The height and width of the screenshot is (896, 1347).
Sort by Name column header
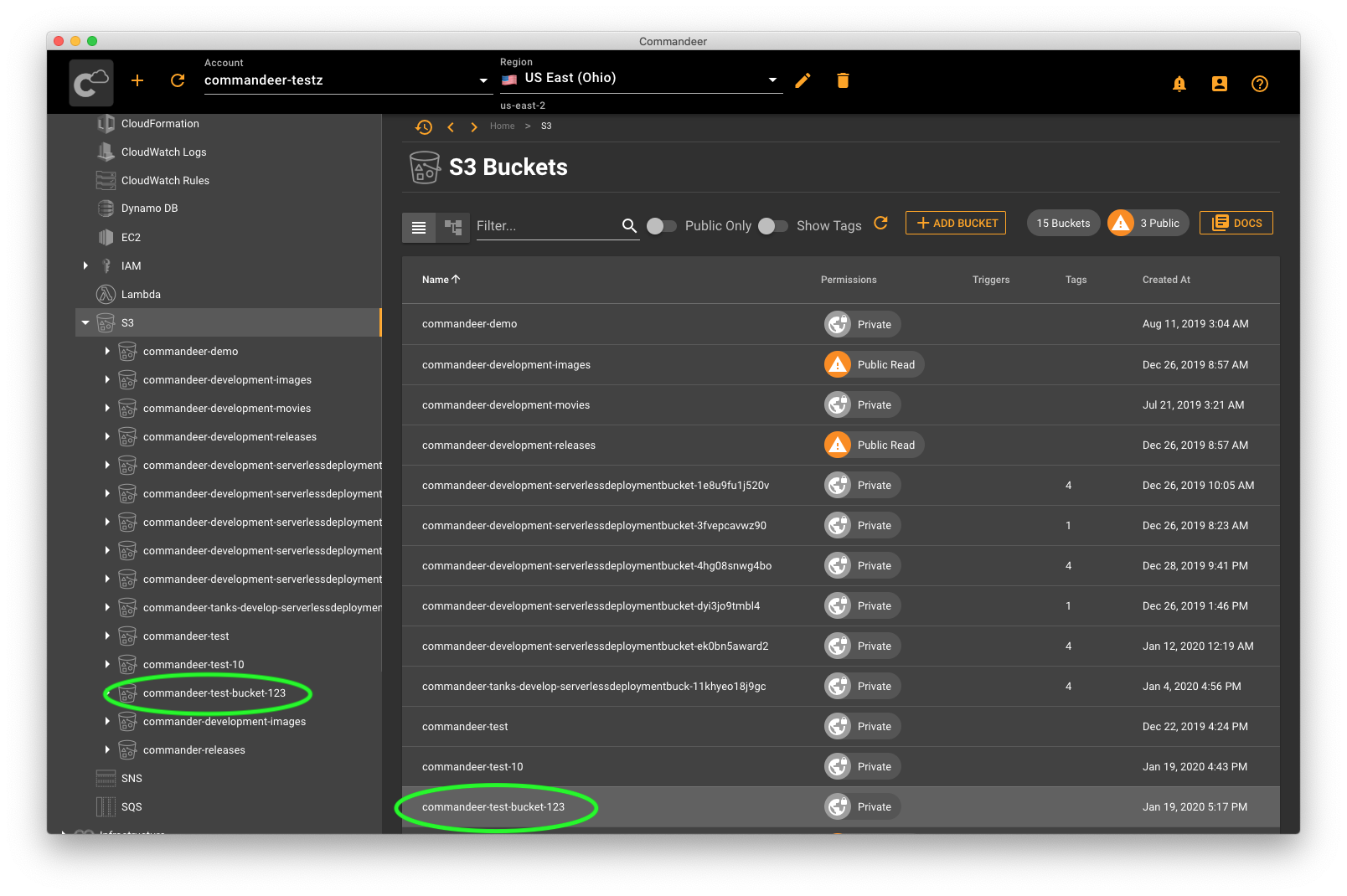[441, 280]
